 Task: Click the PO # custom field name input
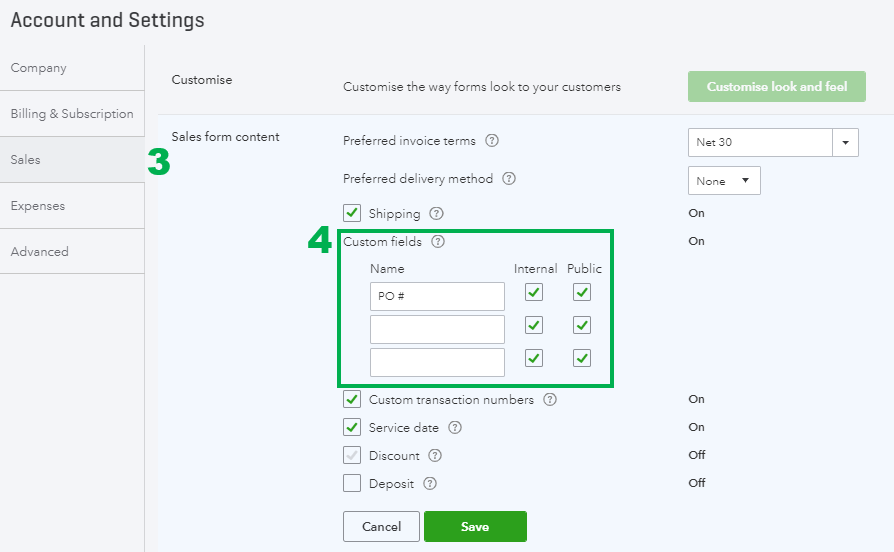tap(437, 296)
